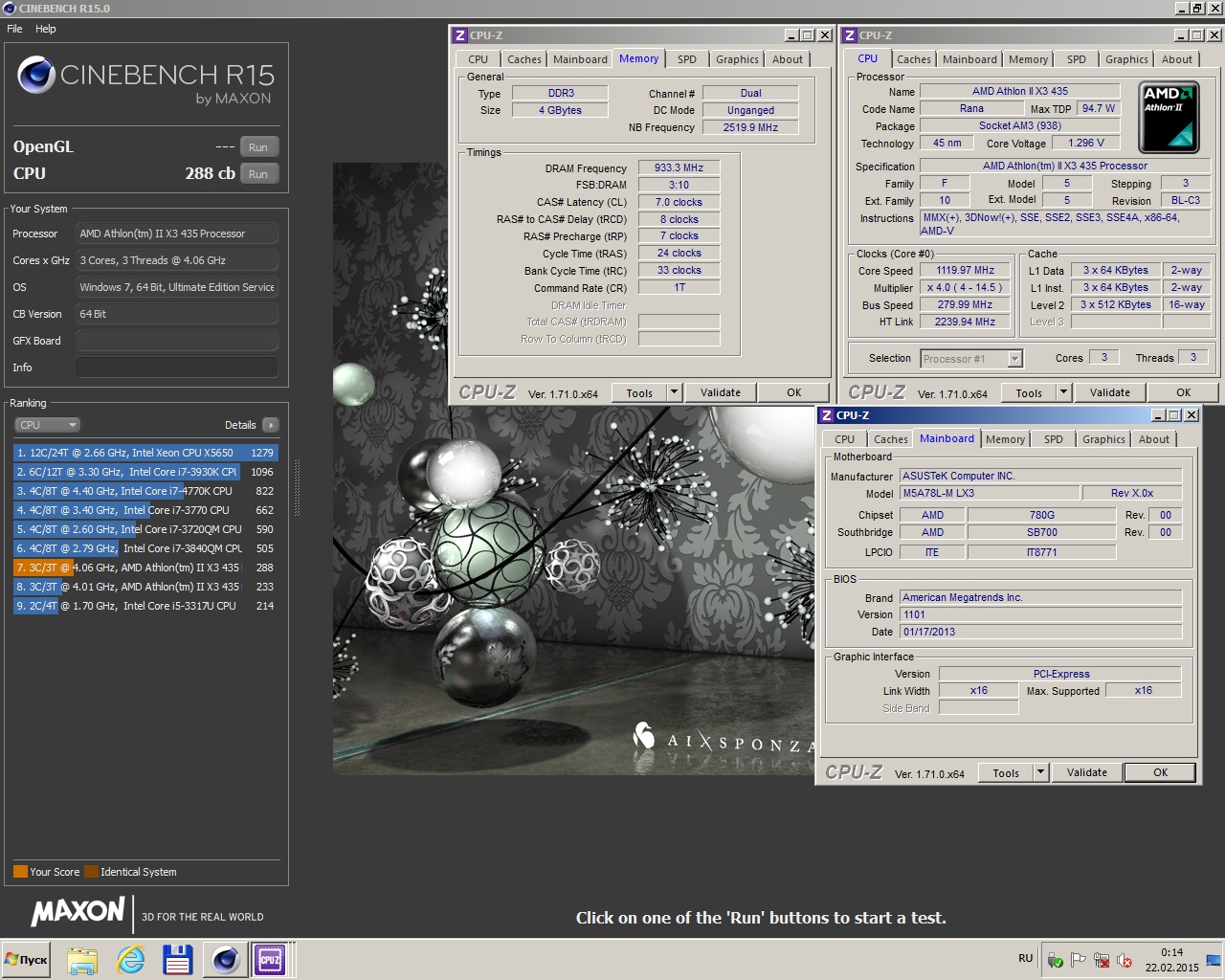
Task: Click Tools button in Memory CPU-Z window
Action: [x=639, y=392]
